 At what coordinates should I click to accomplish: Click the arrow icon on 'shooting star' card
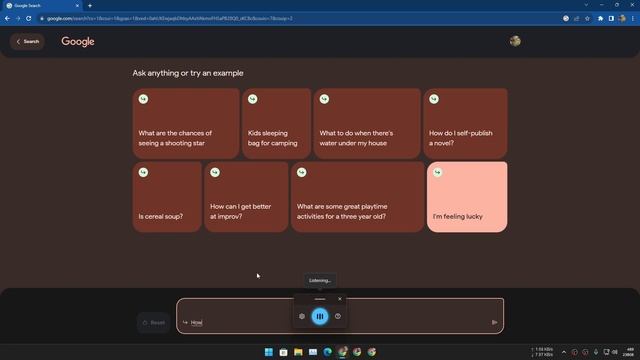coord(143,99)
